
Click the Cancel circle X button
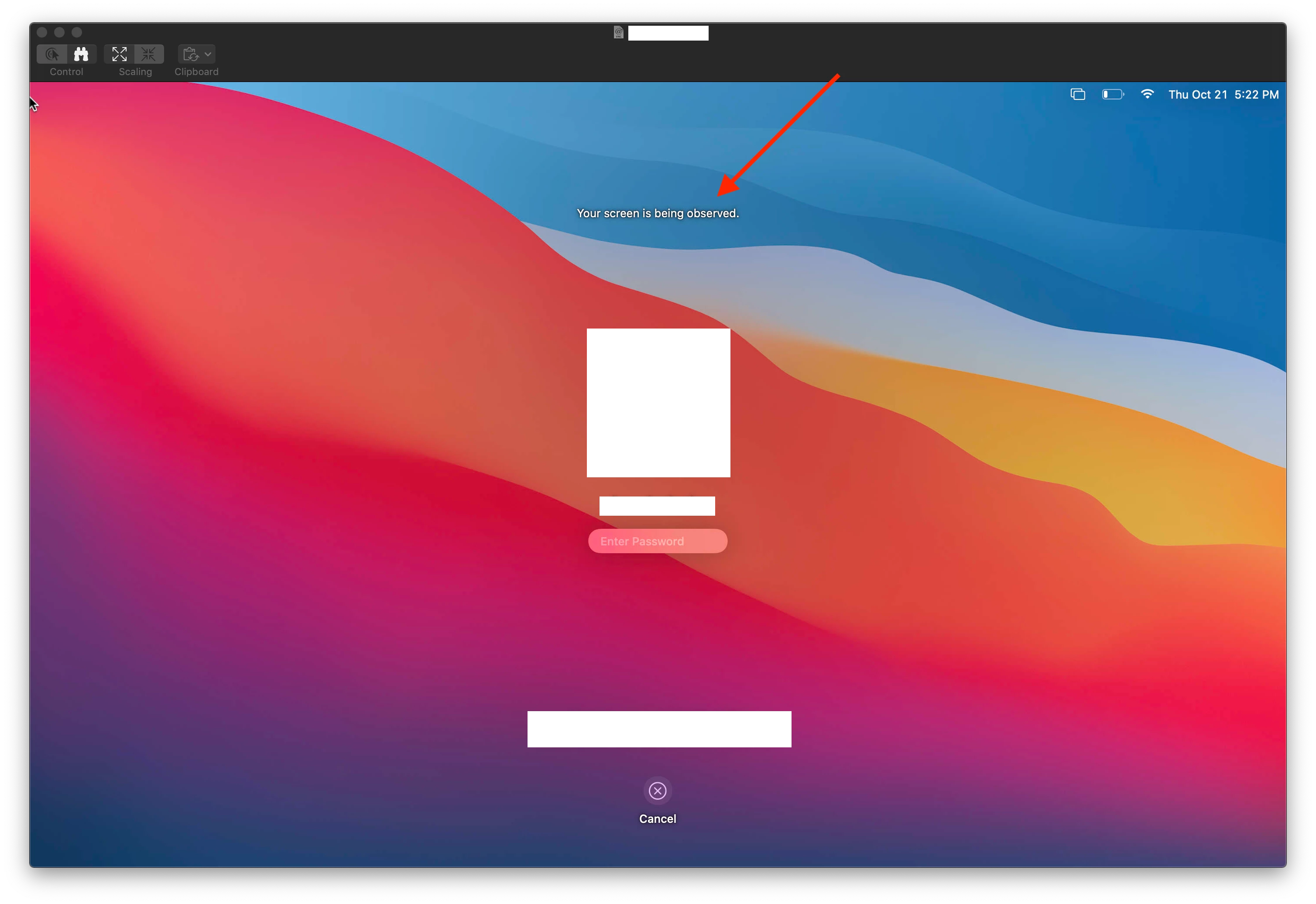pyautogui.click(x=658, y=791)
